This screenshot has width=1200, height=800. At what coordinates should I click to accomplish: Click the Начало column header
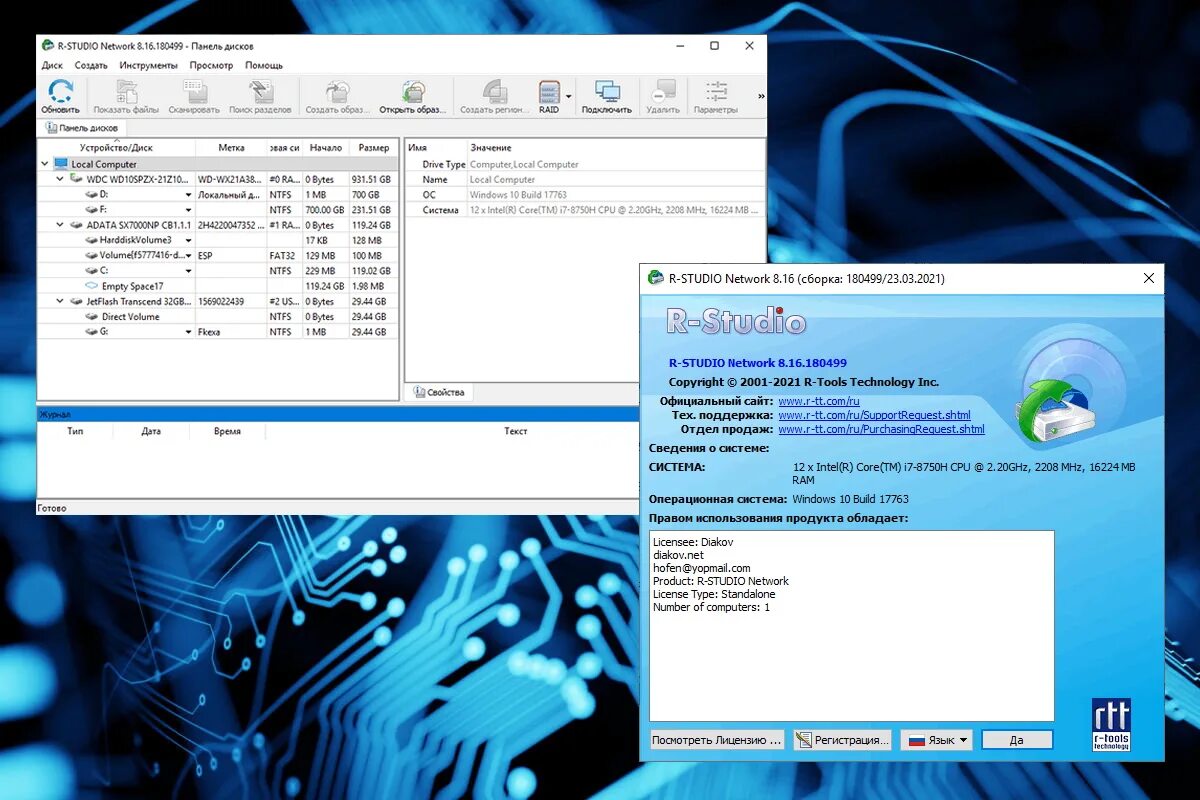point(326,148)
